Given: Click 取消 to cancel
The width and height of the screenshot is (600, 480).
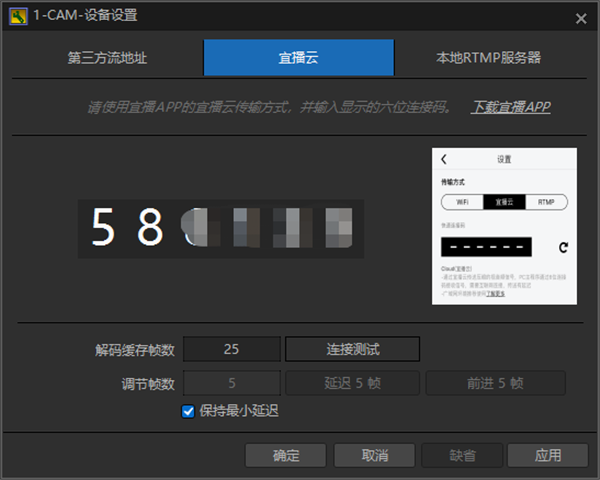Looking at the screenshot, I should [375, 455].
